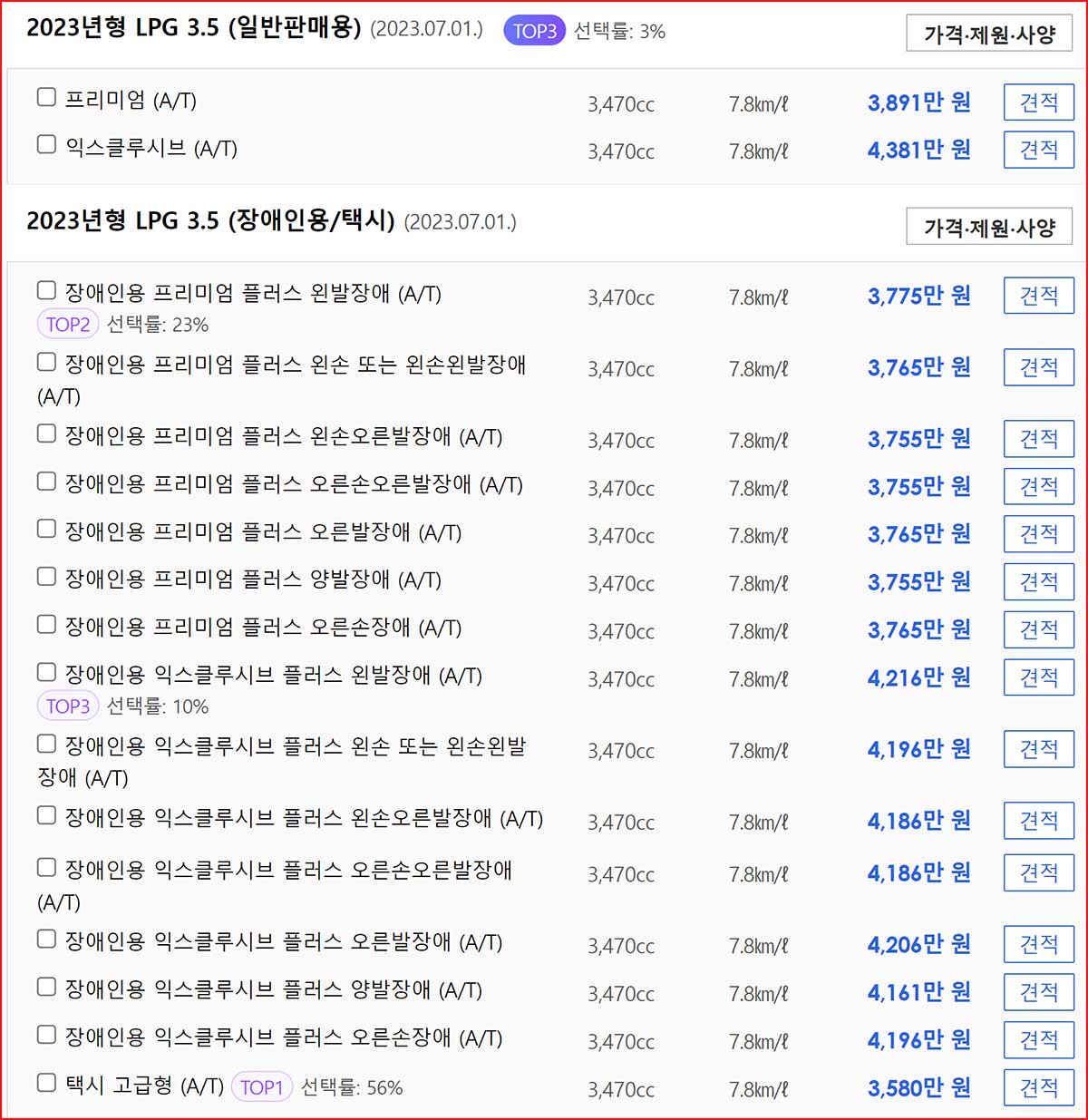Select the 장애인용 프리미엄 플러스 왼발장애 checkbox
Image resolution: width=1088 pixels, height=1120 pixels.
45,289
